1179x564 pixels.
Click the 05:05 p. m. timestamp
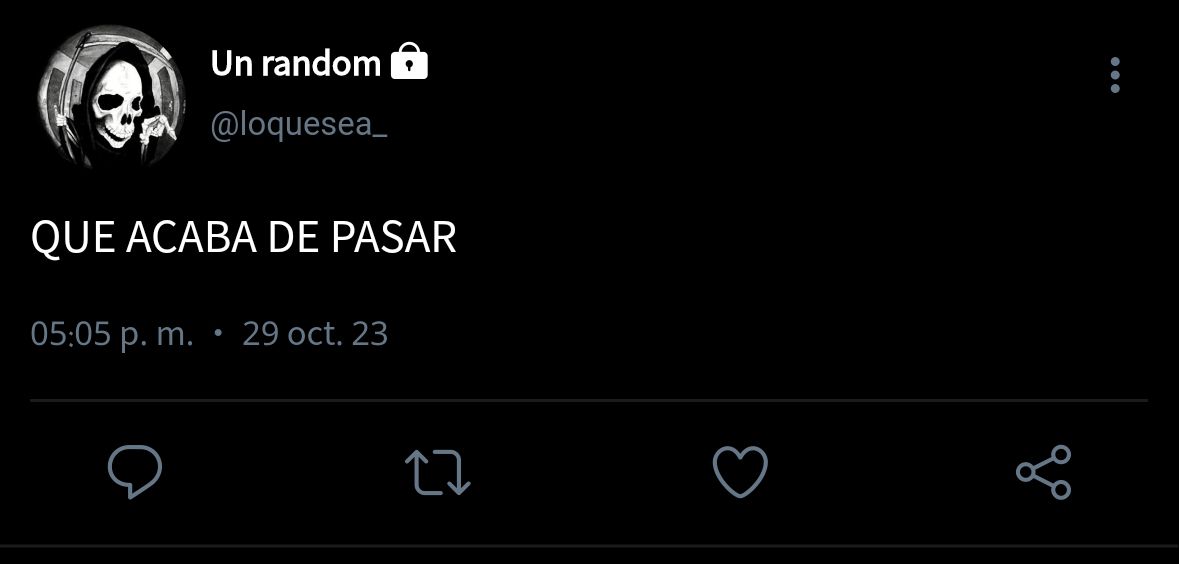click(112, 334)
